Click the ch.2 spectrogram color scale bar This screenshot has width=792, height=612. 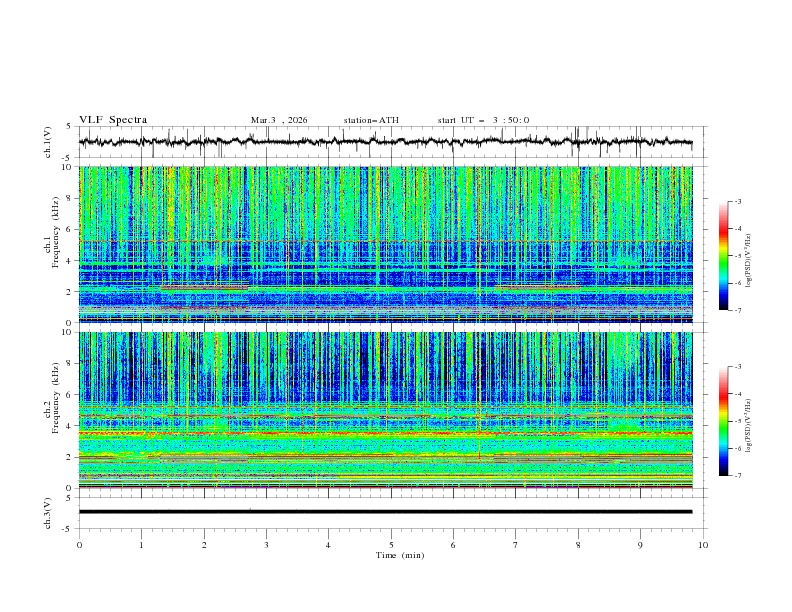pyautogui.click(x=723, y=421)
